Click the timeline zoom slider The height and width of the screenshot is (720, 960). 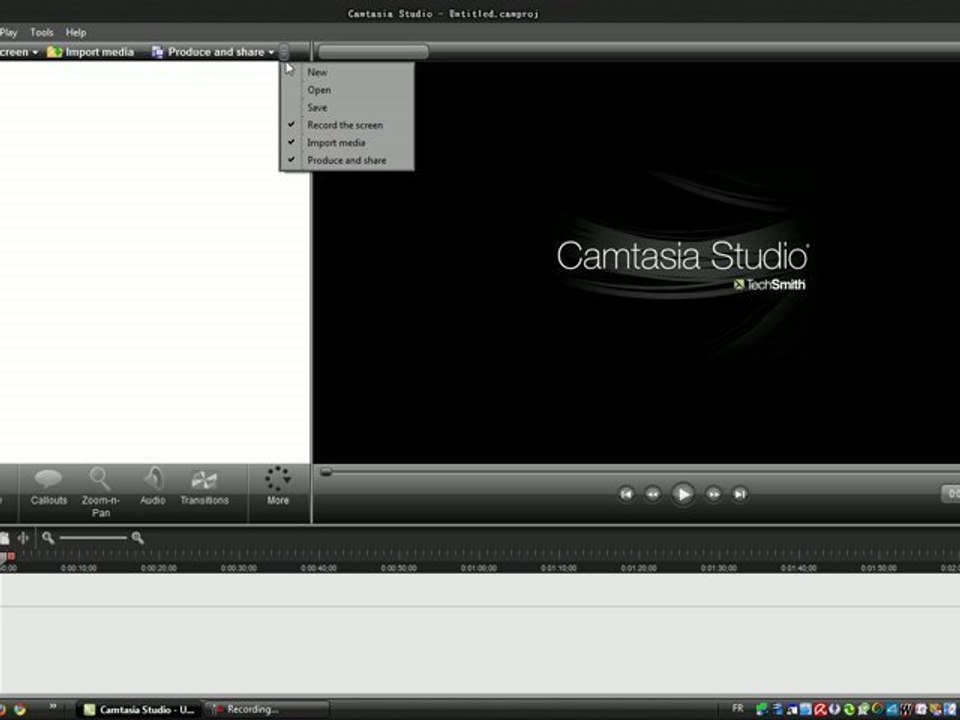pyautogui.click(x=93, y=538)
